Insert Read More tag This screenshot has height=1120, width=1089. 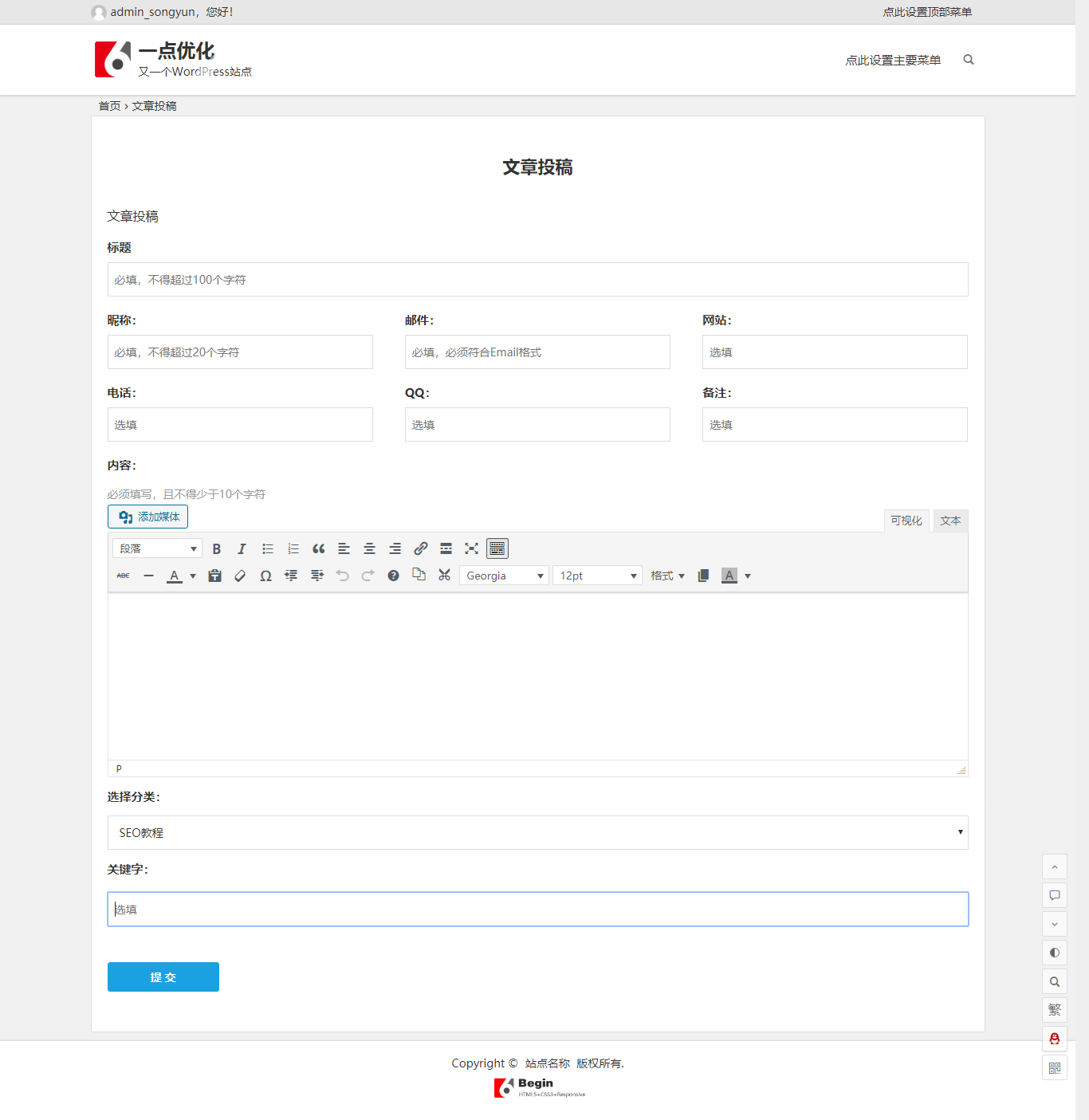pos(446,548)
